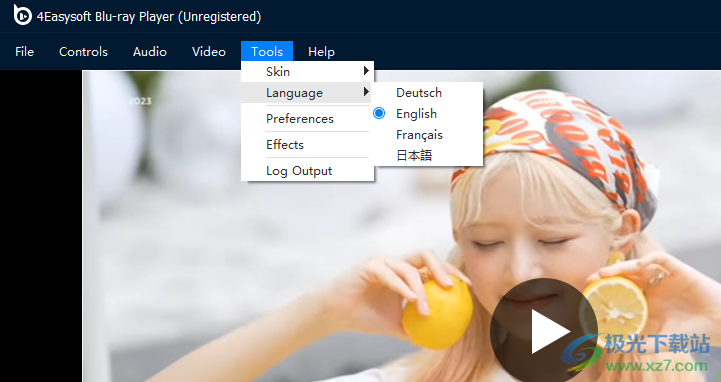721x382 pixels.
Task: Open the Help menu
Action: click(x=321, y=51)
